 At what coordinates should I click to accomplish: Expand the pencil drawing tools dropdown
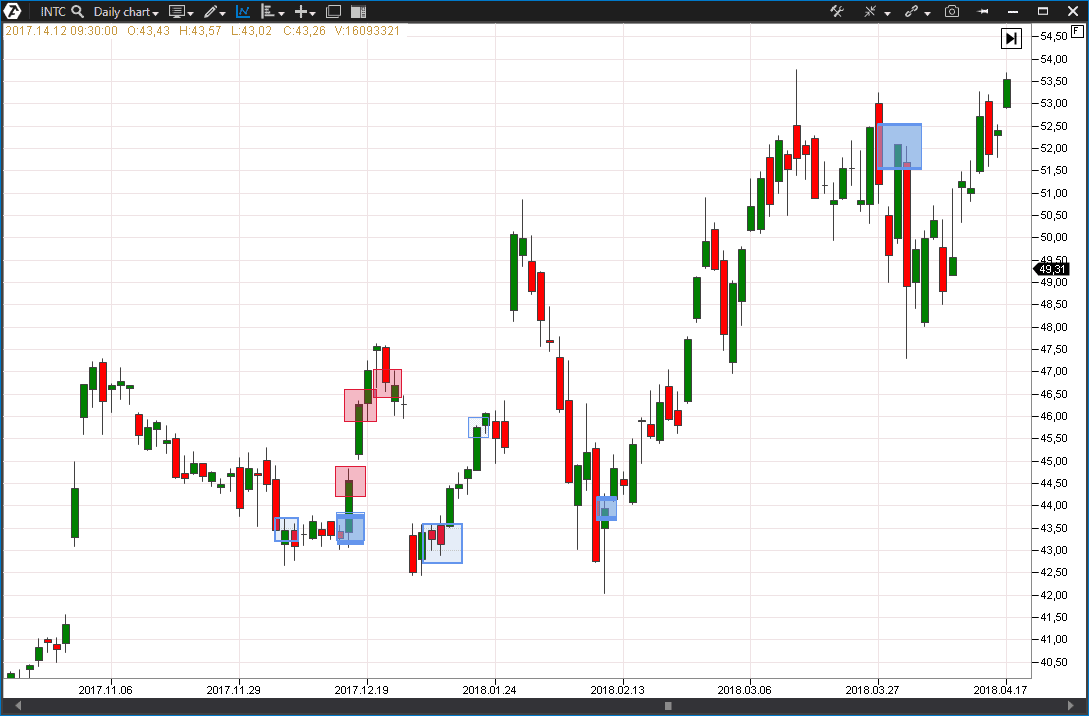pyautogui.click(x=214, y=12)
